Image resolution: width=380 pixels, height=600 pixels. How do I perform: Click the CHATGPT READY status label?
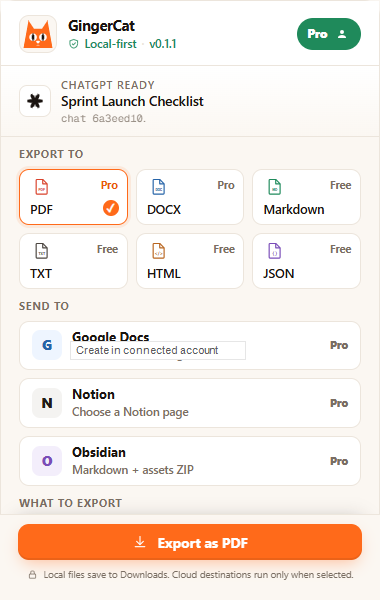(x=108, y=85)
